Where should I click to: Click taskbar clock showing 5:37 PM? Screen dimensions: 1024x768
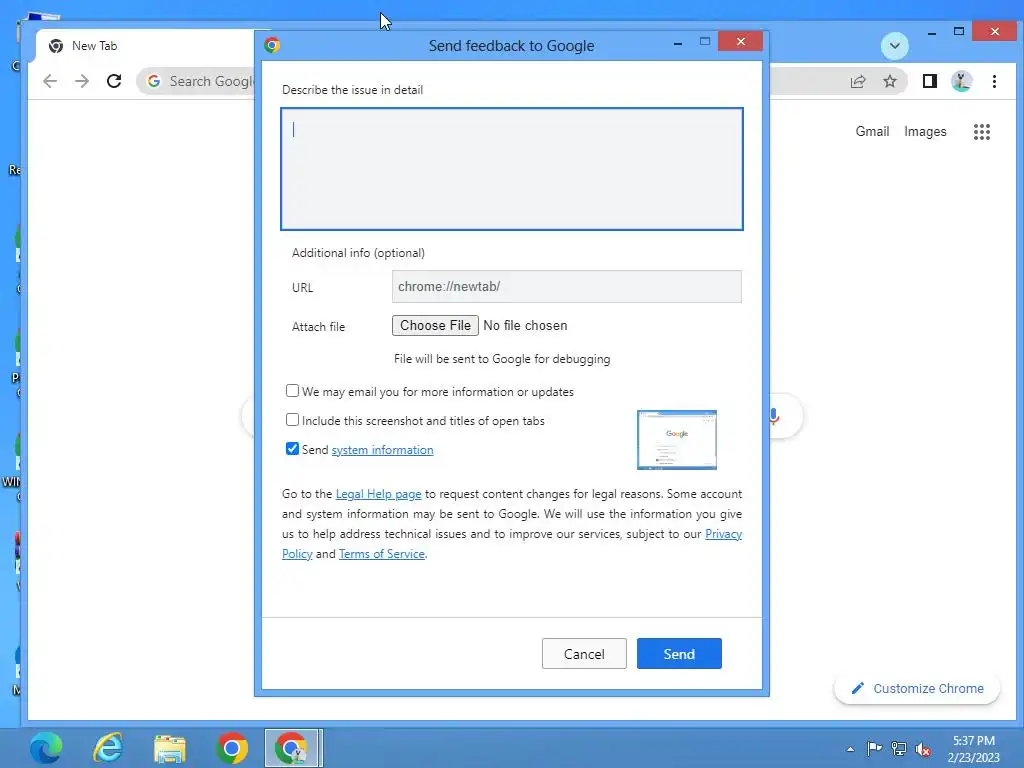[973, 749]
